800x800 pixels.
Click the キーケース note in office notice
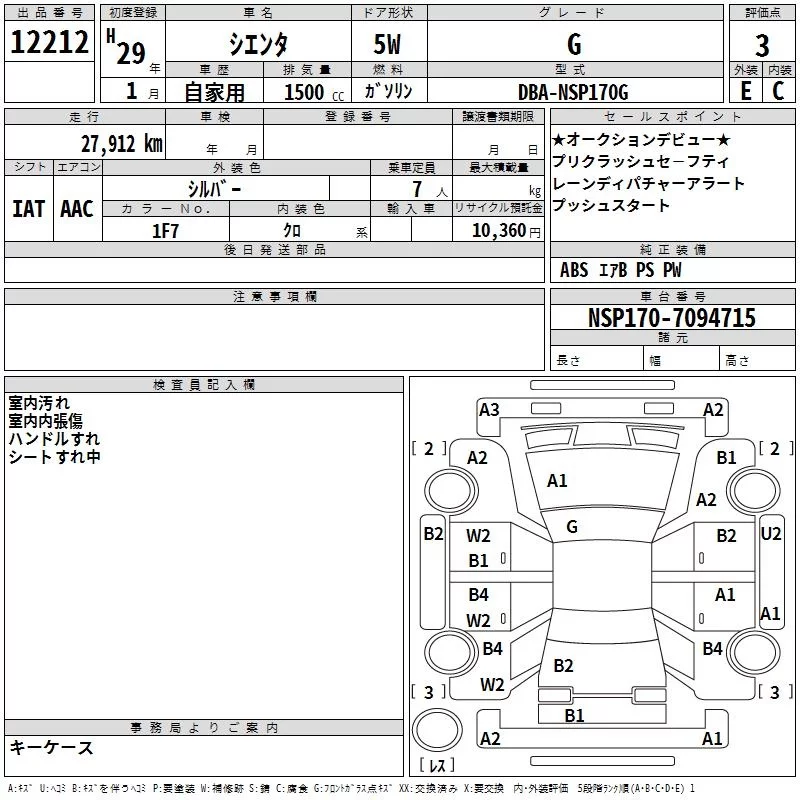click(x=51, y=748)
